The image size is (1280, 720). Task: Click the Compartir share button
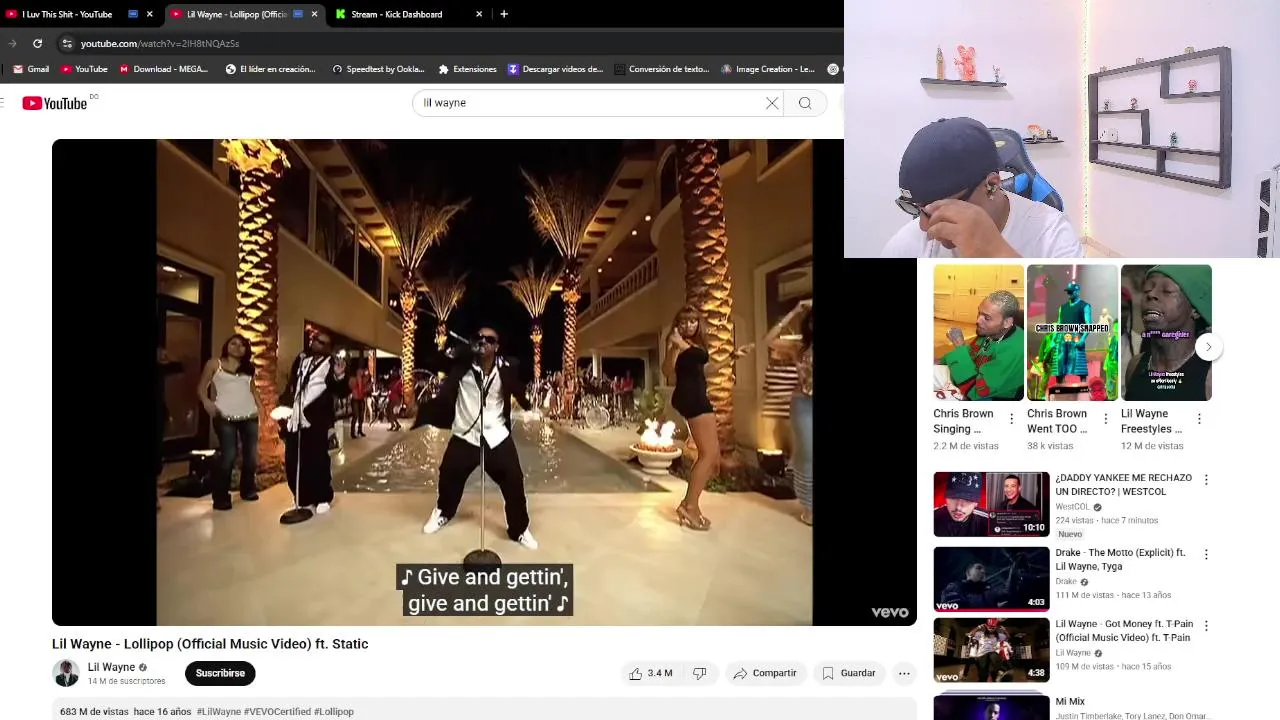click(x=765, y=673)
